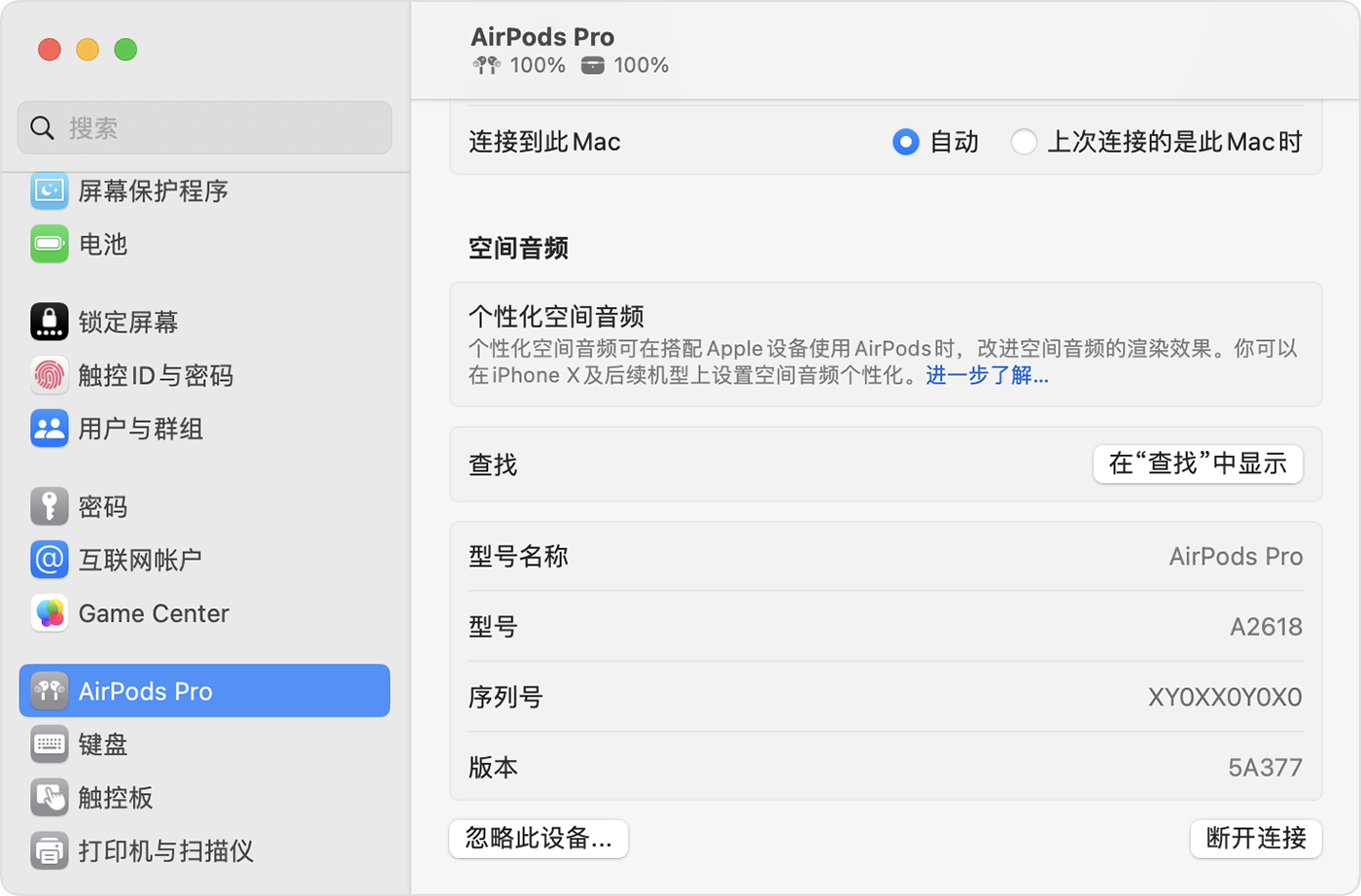Click the 忽略此设备… button
1361x896 pixels.
539,838
